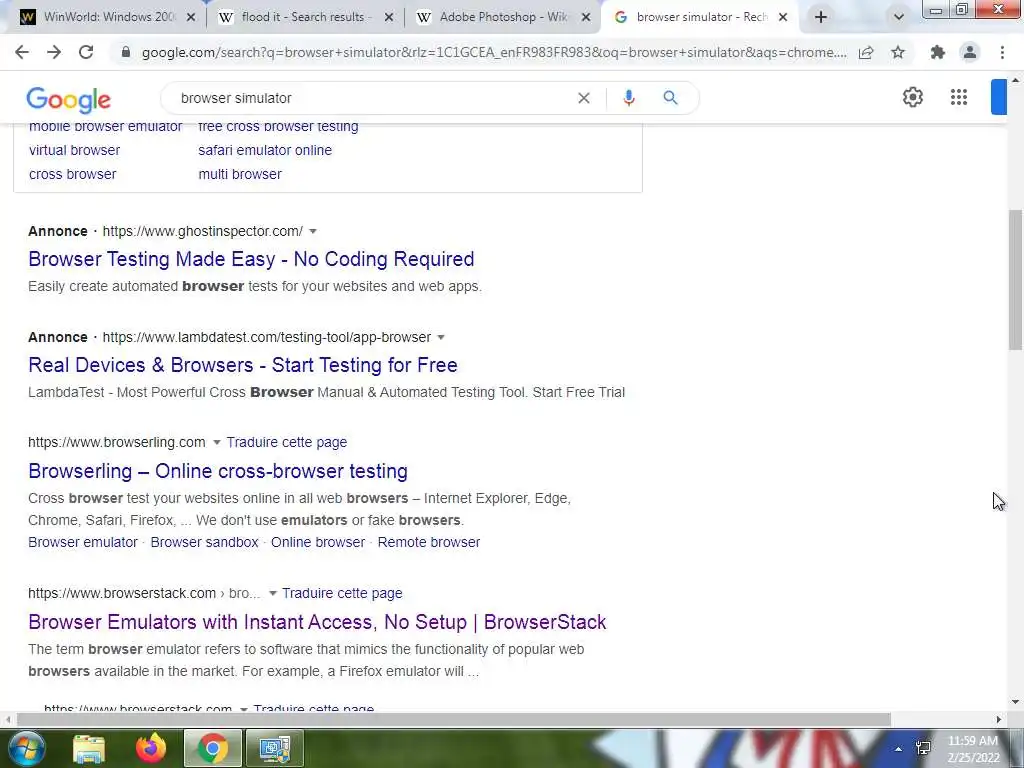Viewport: 1024px width, 768px height.
Task: Click the scroll down arrow
Action: [1016, 702]
